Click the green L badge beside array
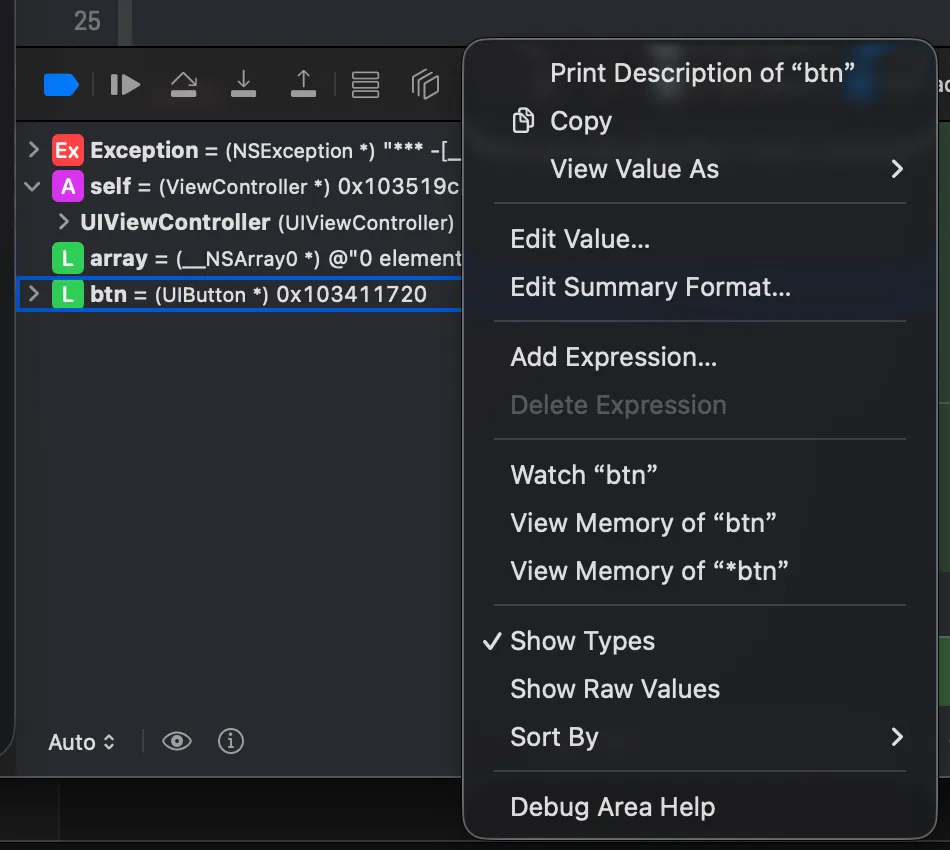The height and width of the screenshot is (850, 950). (x=67, y=259)
